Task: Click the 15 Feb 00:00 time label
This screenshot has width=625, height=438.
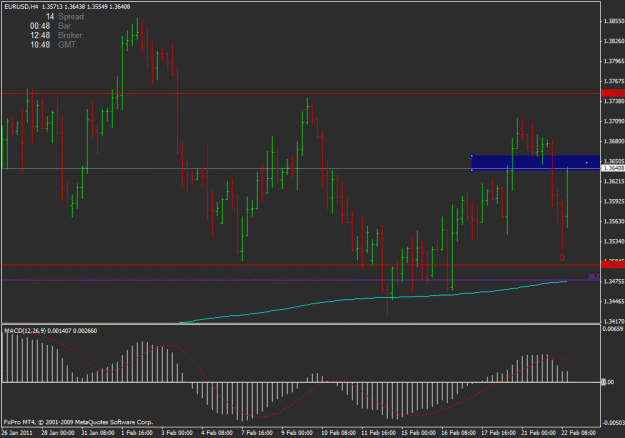Action: point(419,433)
